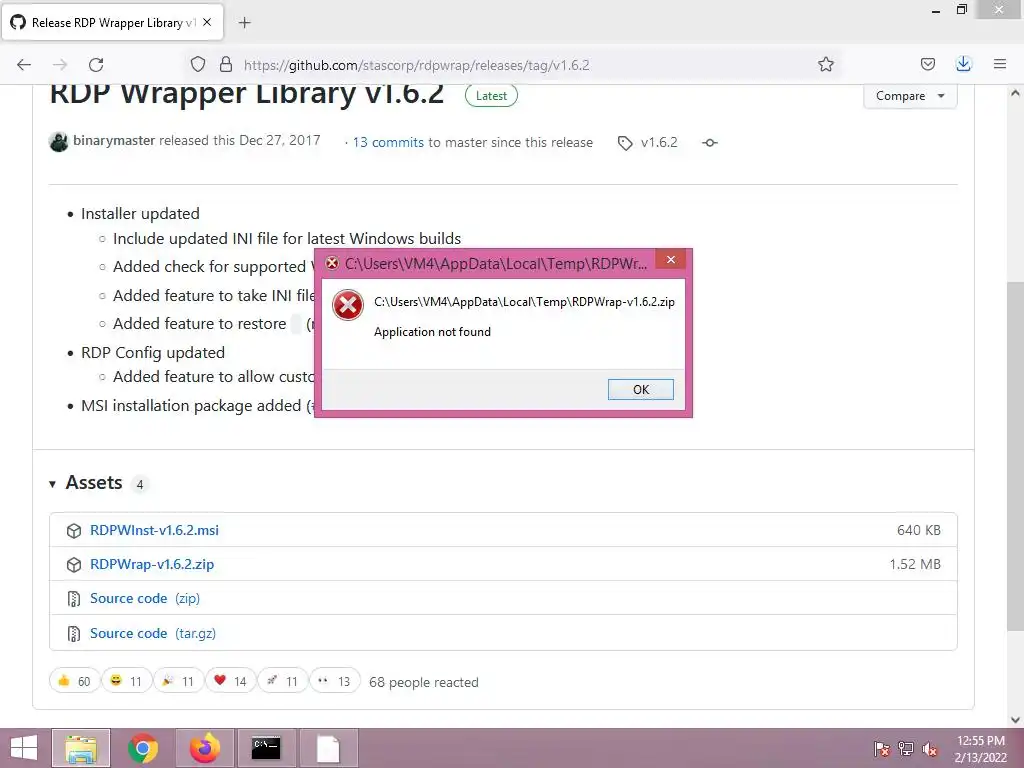
Task: Open the Firefox downloads panel
Action: pos(963,64)
